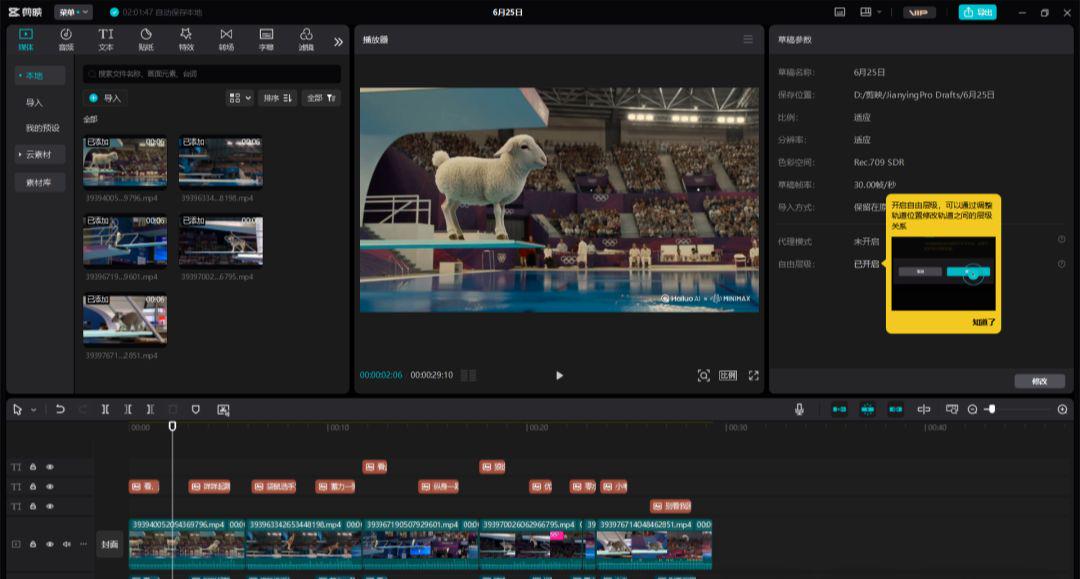Click the fullscreen icon in the player bar
The width and height of the screenshot is (1080, 579).
(755, 375)
